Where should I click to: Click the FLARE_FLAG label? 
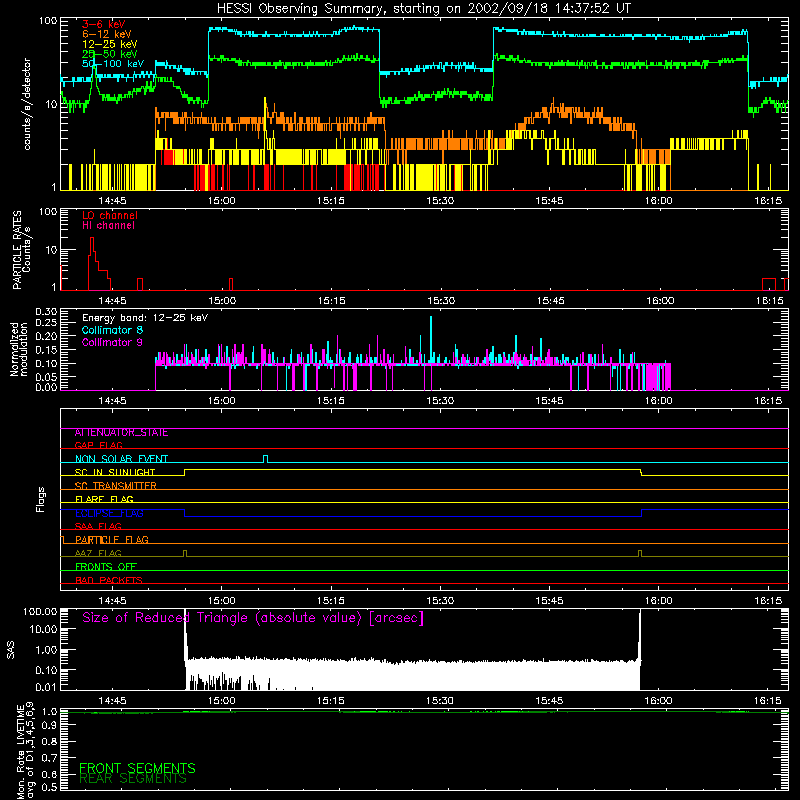(104, 499)
